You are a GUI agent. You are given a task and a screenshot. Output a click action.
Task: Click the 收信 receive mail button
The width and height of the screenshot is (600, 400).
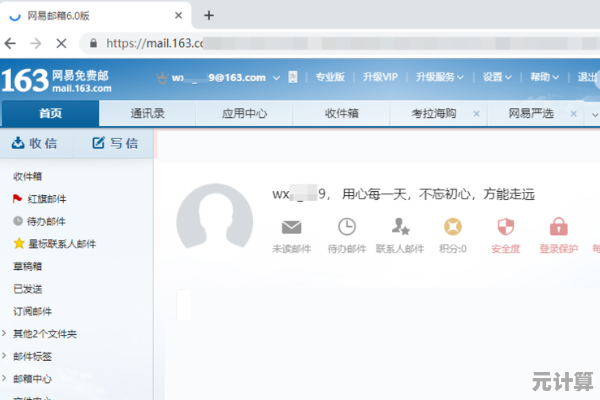(x=35, y=143)
